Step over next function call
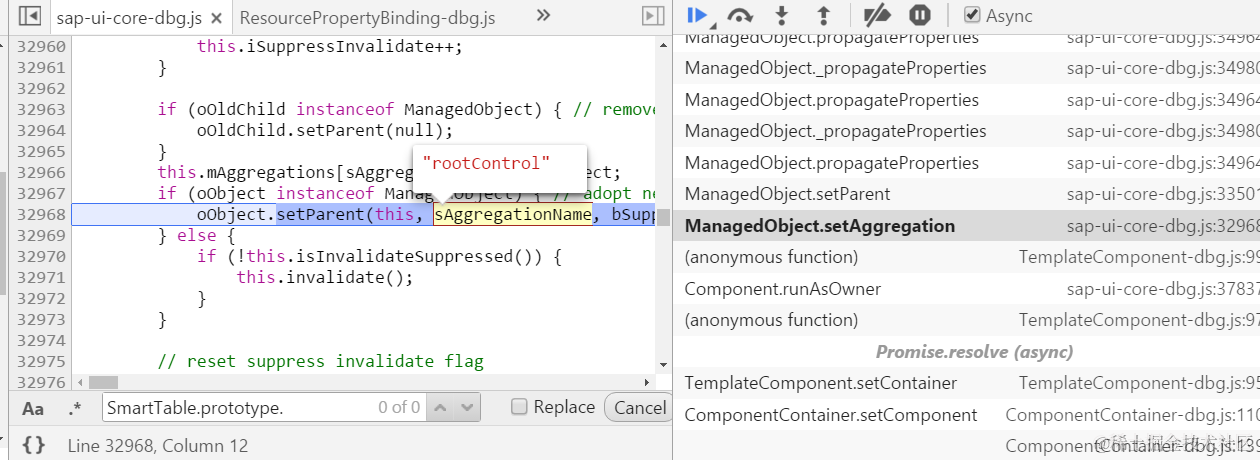Viewport: 1260px width, 460px height. (x=740, y=15)
